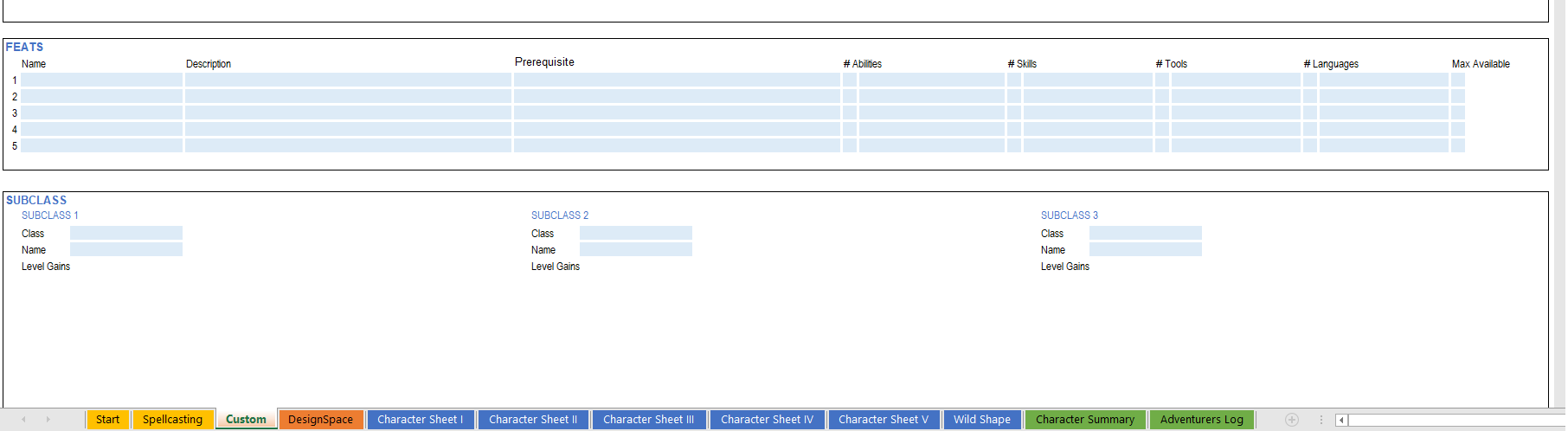This screenshot has height=431, width=1568.
Task: Open the Adventurers Log tab
Action: pos(1201,420)
